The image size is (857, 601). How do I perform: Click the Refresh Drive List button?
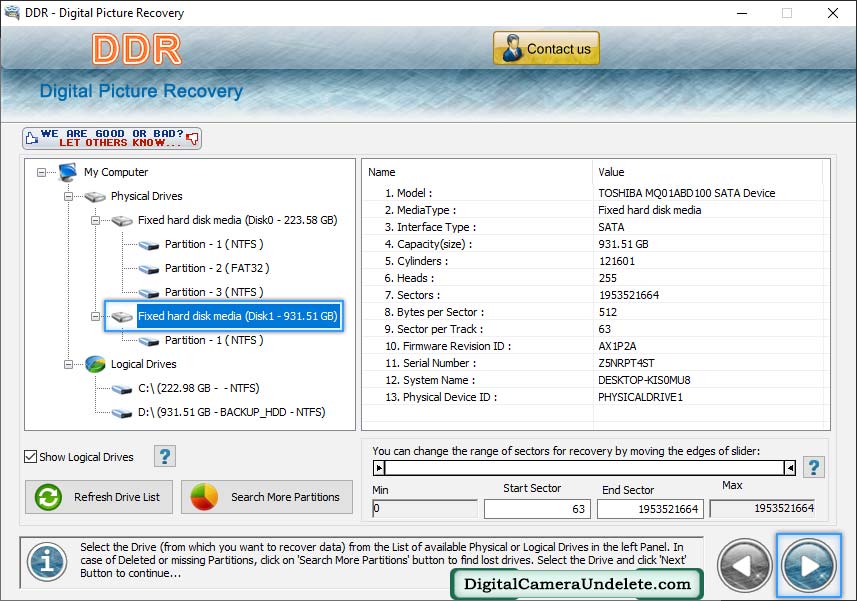(x=99, y=497)
